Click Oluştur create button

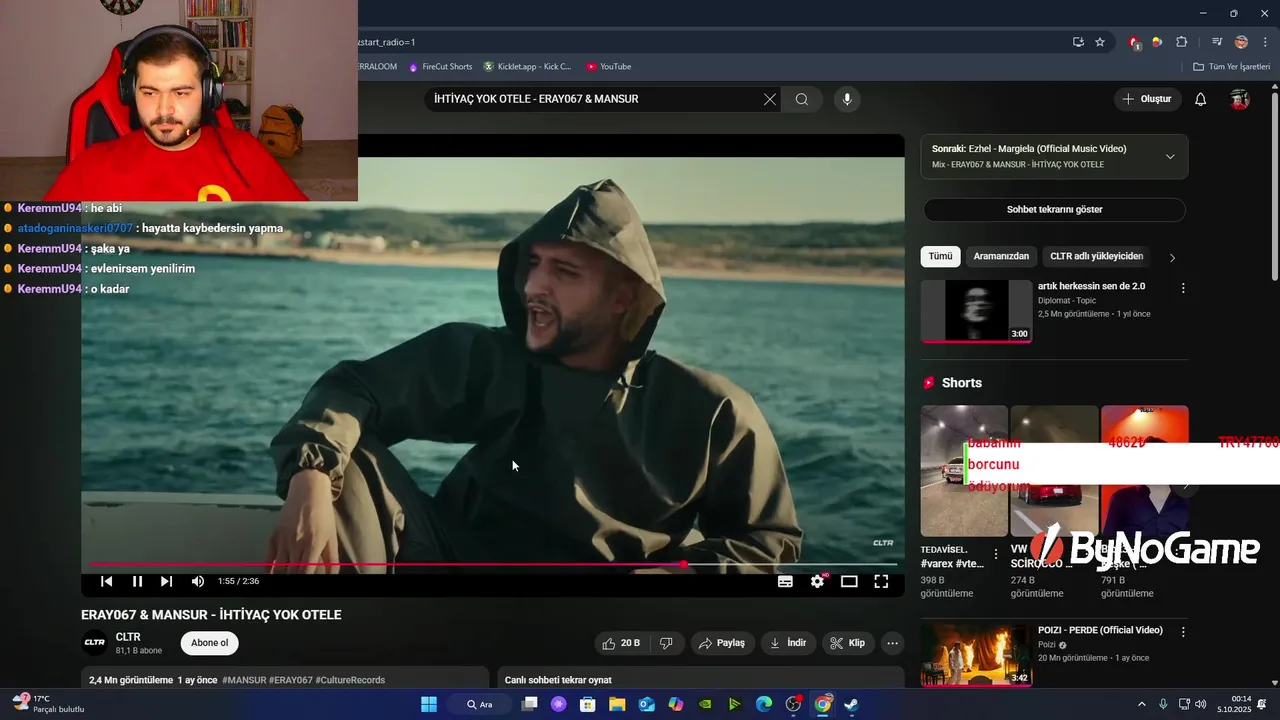[x=1146, y=99]
